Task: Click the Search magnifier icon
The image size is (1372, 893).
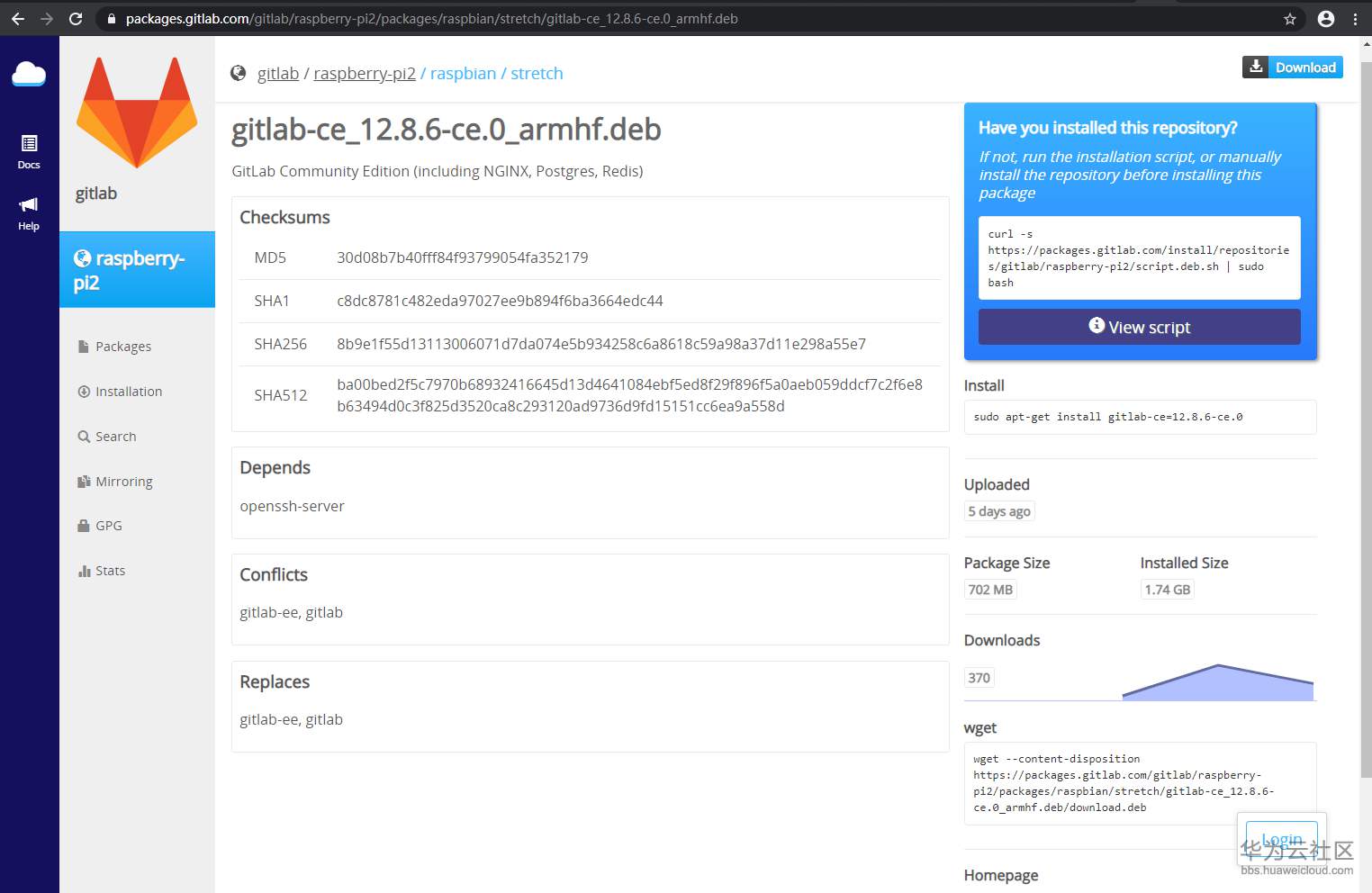Action: [84, 437]
